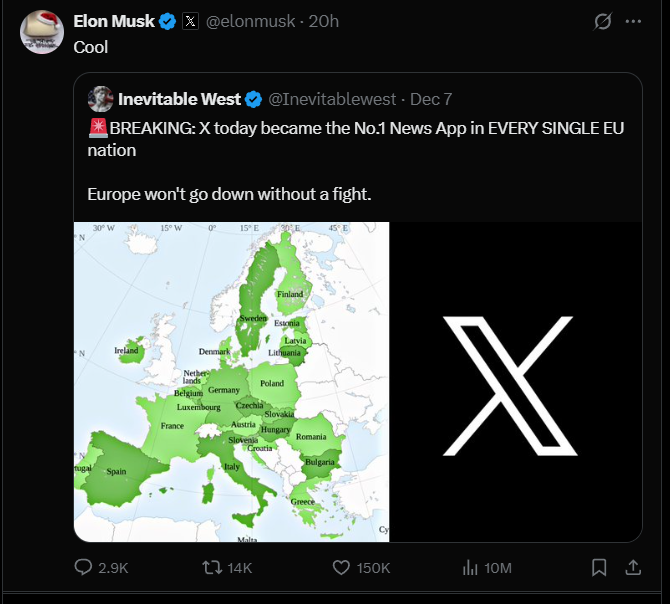This screenshot has height=604, width=670.
Task: Click the share upload icon
Action: point(632,567)
